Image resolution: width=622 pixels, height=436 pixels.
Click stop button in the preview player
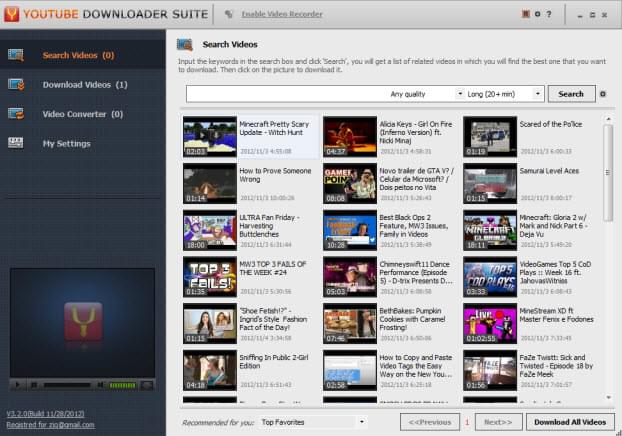click(34, 385)
